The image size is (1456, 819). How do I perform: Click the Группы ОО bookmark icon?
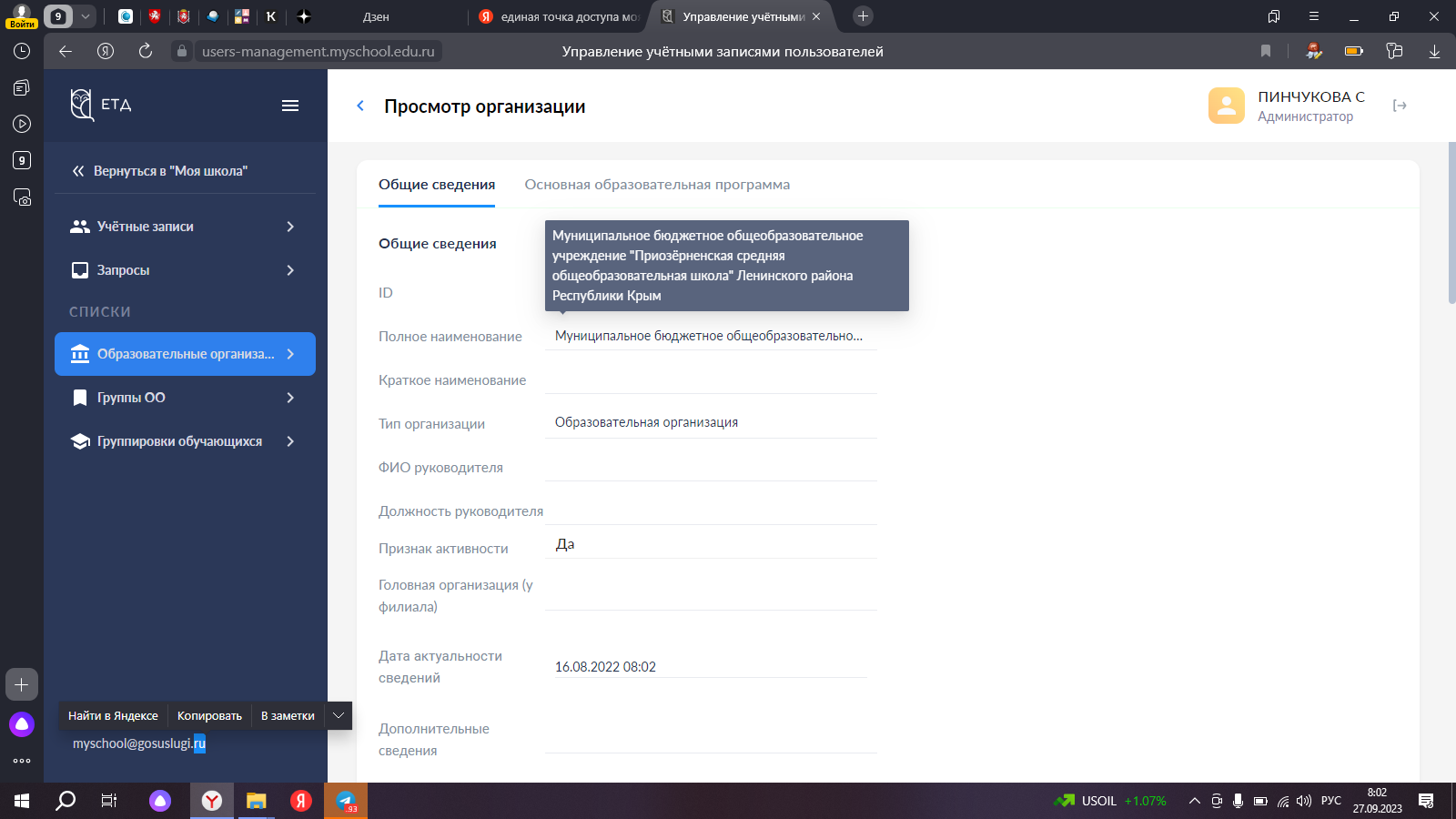[80, 398]
